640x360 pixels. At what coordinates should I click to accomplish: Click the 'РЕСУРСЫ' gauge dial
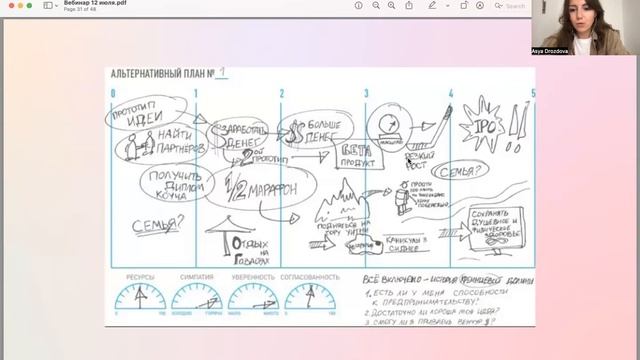point(140,296)
